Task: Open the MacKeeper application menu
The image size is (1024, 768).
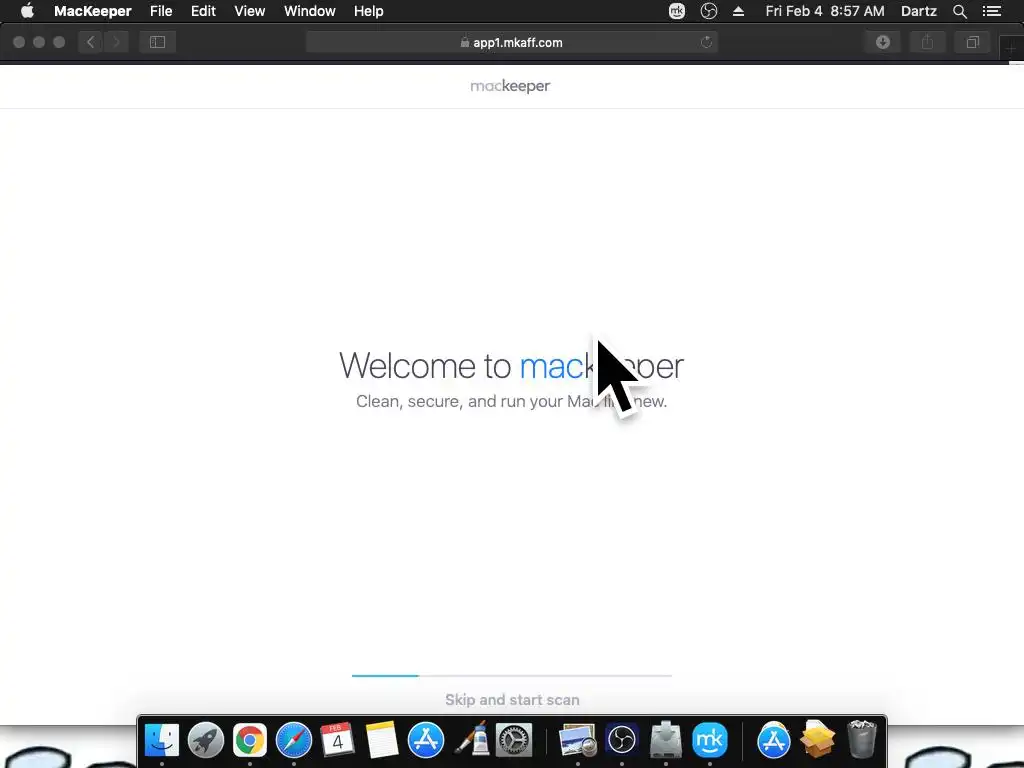Action: pyautogui.click(x=92, y=11)
